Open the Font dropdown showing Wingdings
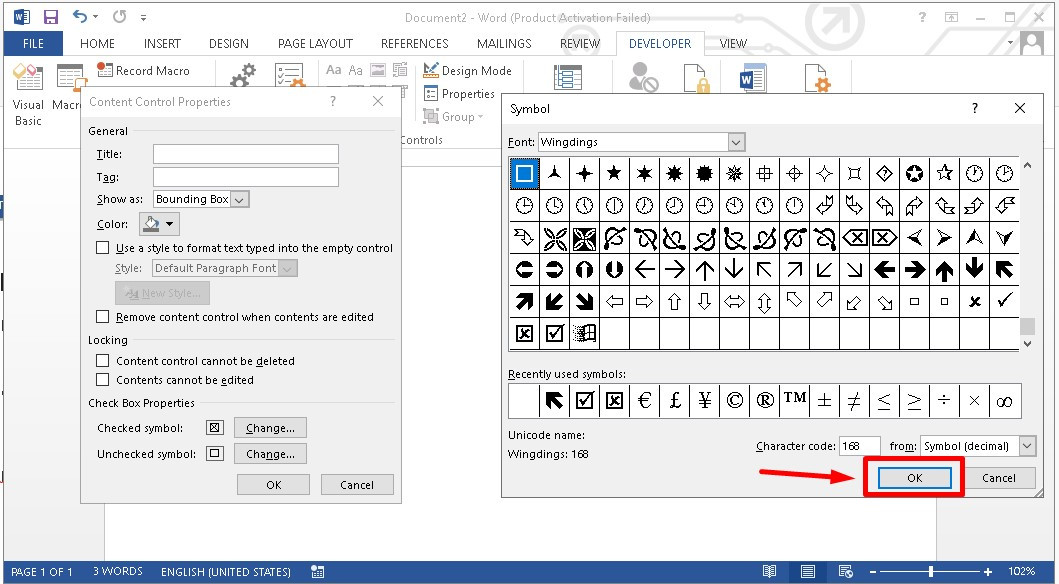 click(736, 142)
